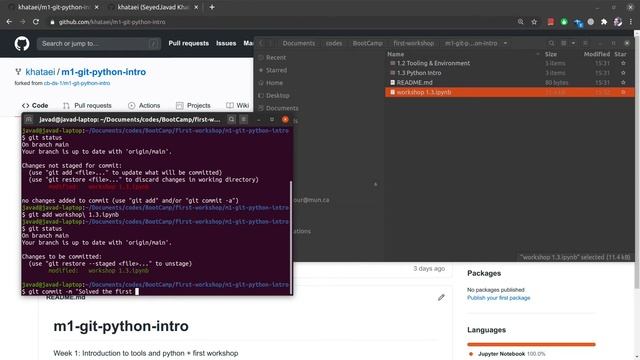Toggle the file manager view mode icon
The height and width of the screenshot is (360, 640).
[564, 43]
